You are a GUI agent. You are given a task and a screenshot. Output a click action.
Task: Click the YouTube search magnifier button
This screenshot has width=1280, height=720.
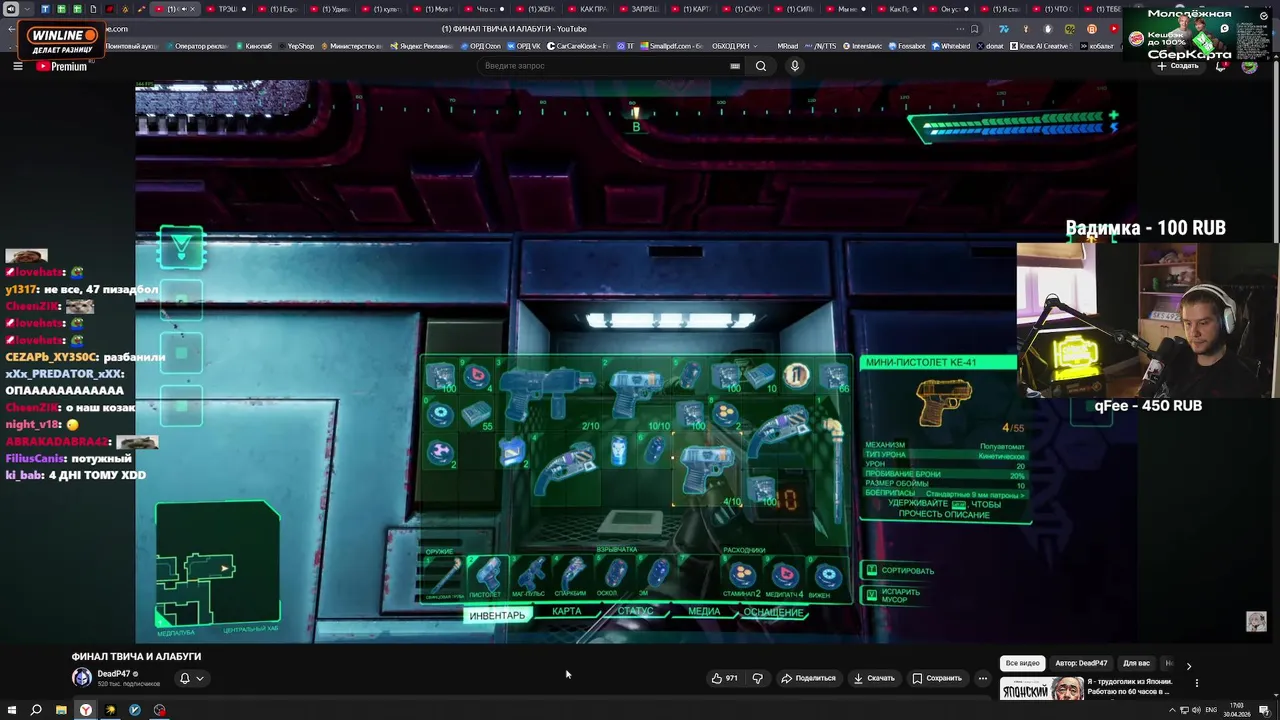761,66
